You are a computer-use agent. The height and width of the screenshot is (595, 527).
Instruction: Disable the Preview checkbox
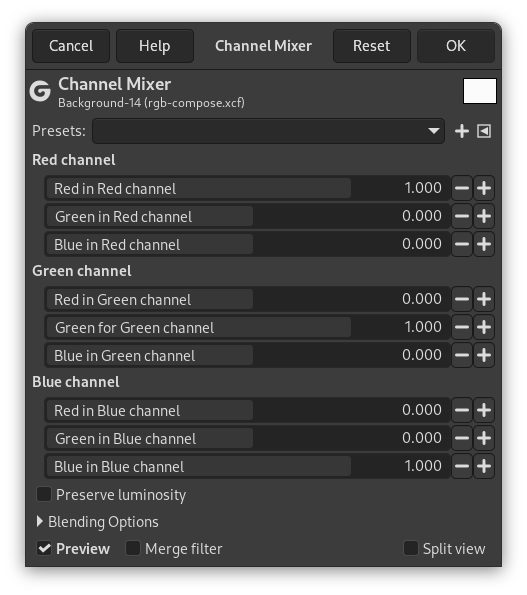[44, 549]
